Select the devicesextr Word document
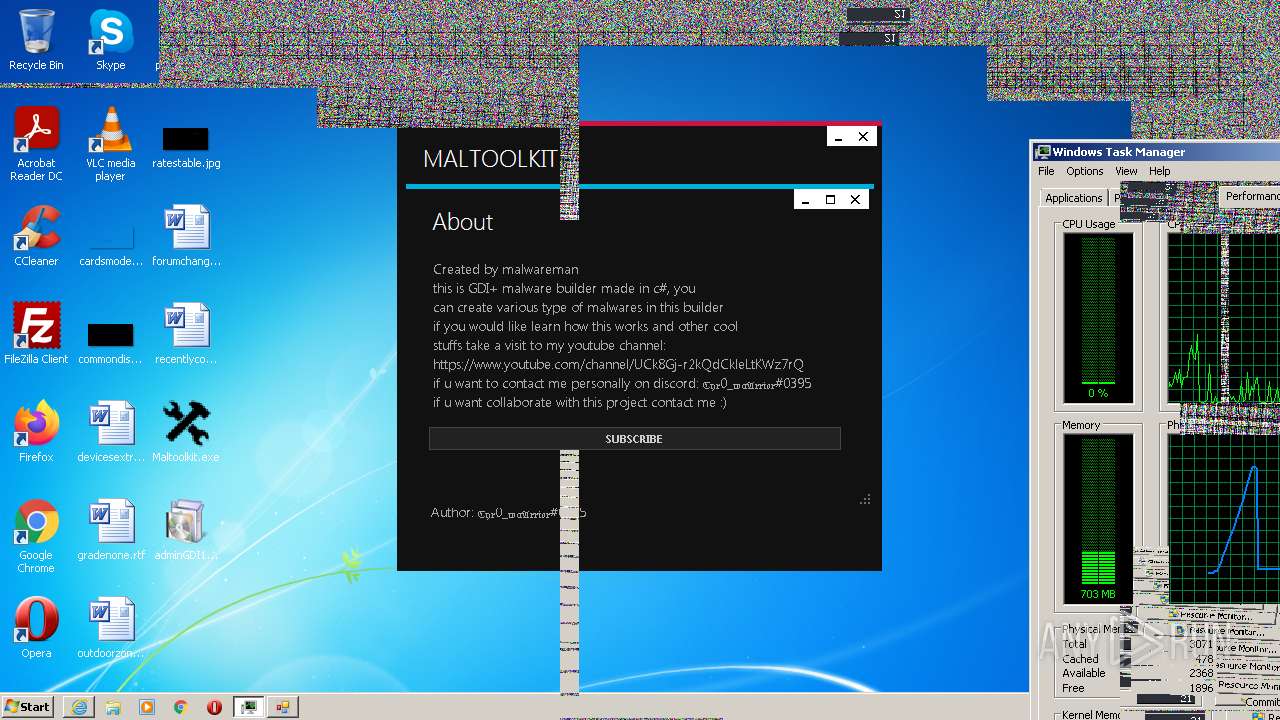1280x720 pixels. (110, 431)
